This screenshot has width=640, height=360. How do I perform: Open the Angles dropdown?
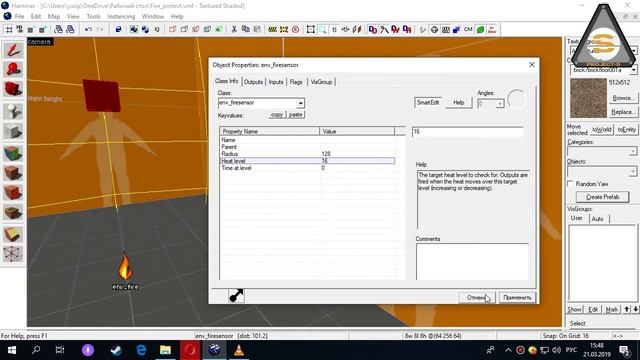(x=500, y=104)
